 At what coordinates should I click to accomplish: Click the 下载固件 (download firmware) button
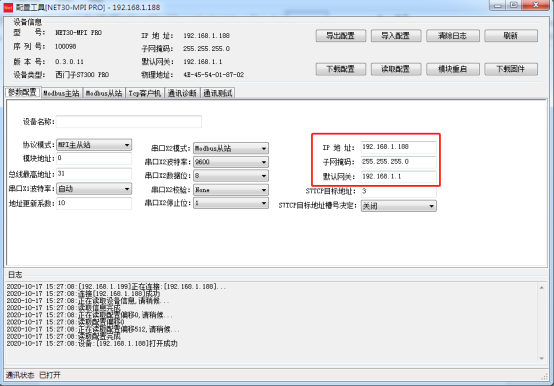click(511, 69)
